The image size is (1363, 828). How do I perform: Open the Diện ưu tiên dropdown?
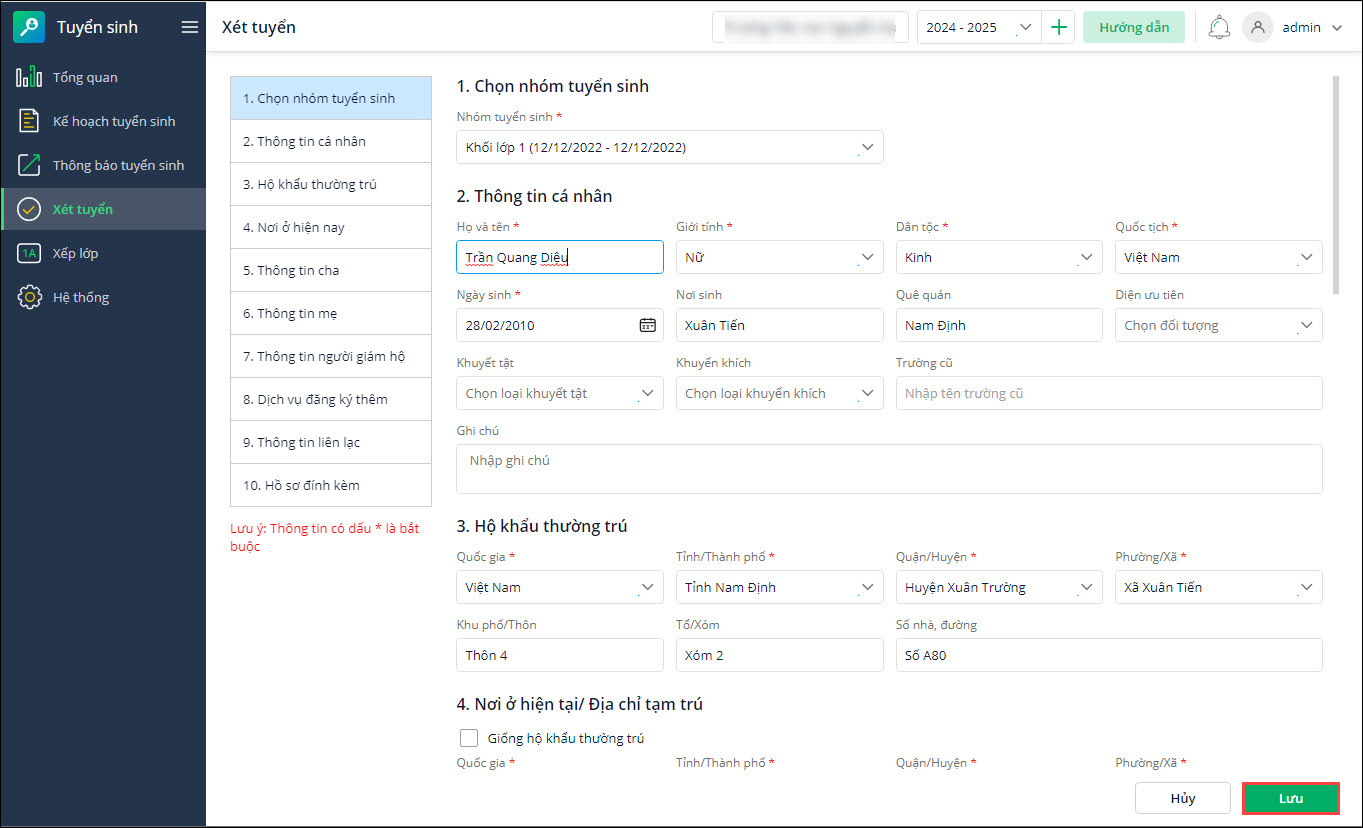point(1219,325)
